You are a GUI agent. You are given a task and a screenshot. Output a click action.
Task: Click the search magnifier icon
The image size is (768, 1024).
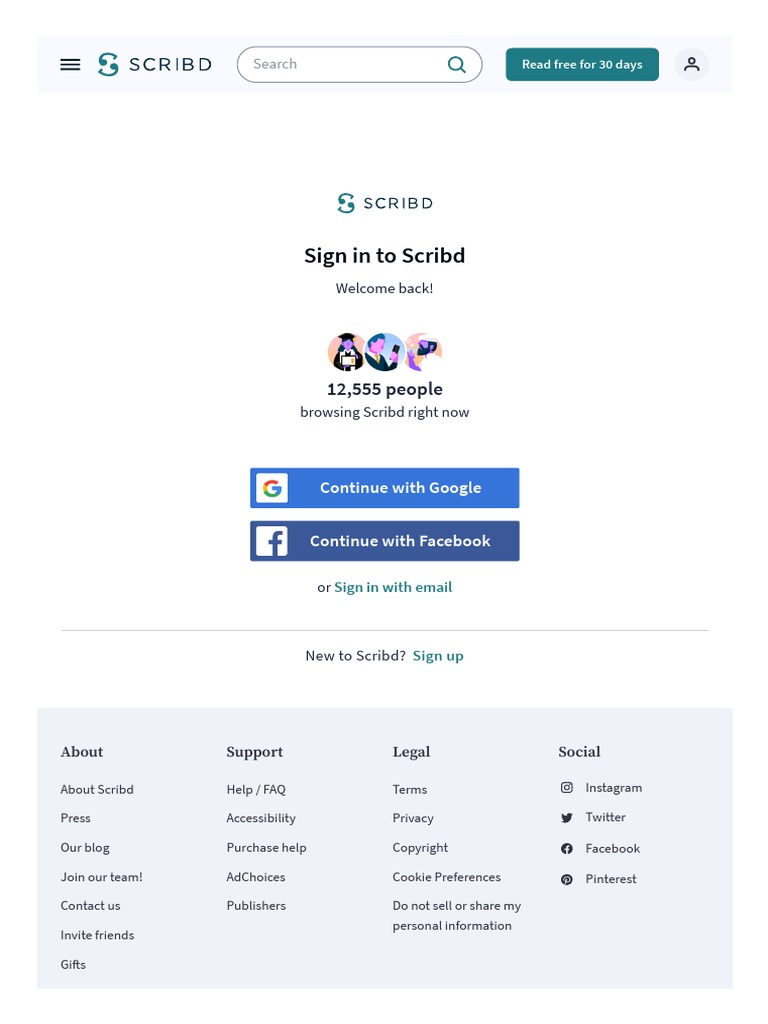point(457,64)
